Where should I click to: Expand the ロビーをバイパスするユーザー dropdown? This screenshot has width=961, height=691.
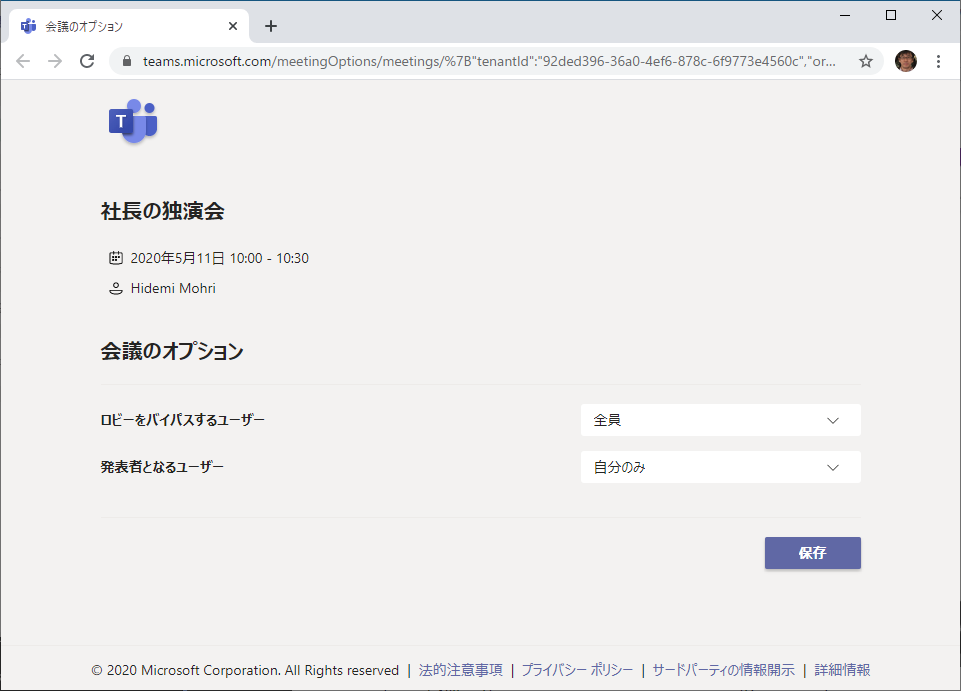click(720, 420)
